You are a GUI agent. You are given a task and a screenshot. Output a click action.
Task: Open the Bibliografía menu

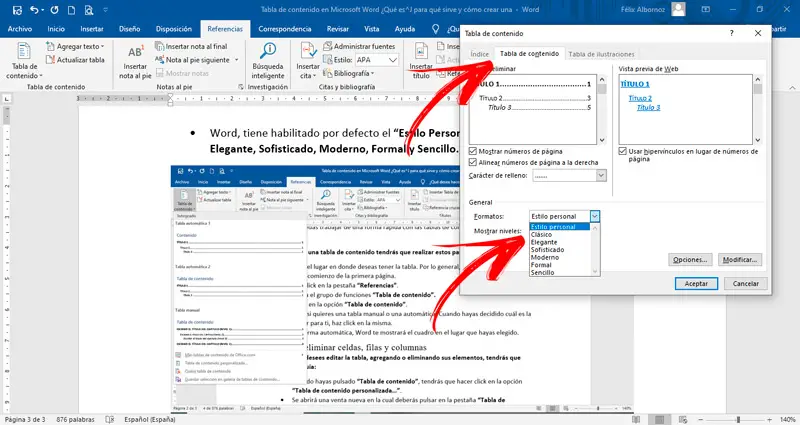point(349,73)
